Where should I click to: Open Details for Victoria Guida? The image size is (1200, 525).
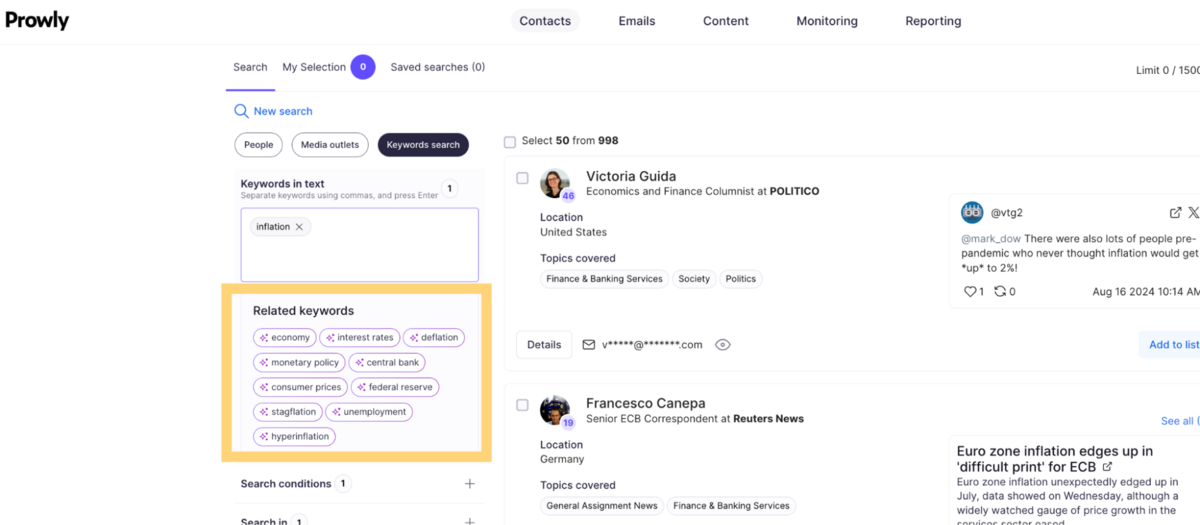pos(544,345)
